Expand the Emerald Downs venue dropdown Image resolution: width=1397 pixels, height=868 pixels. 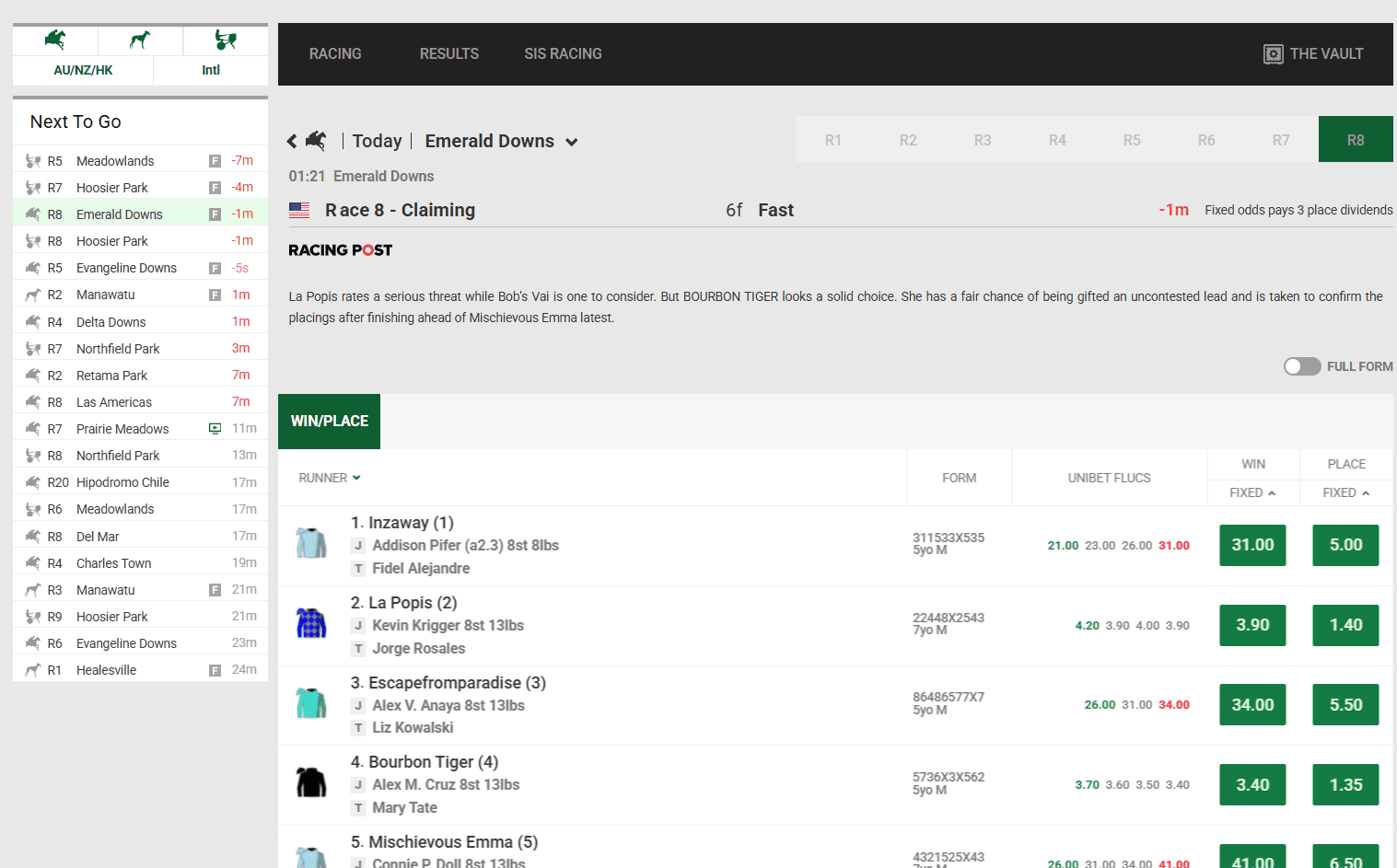(x=571, y=142)
